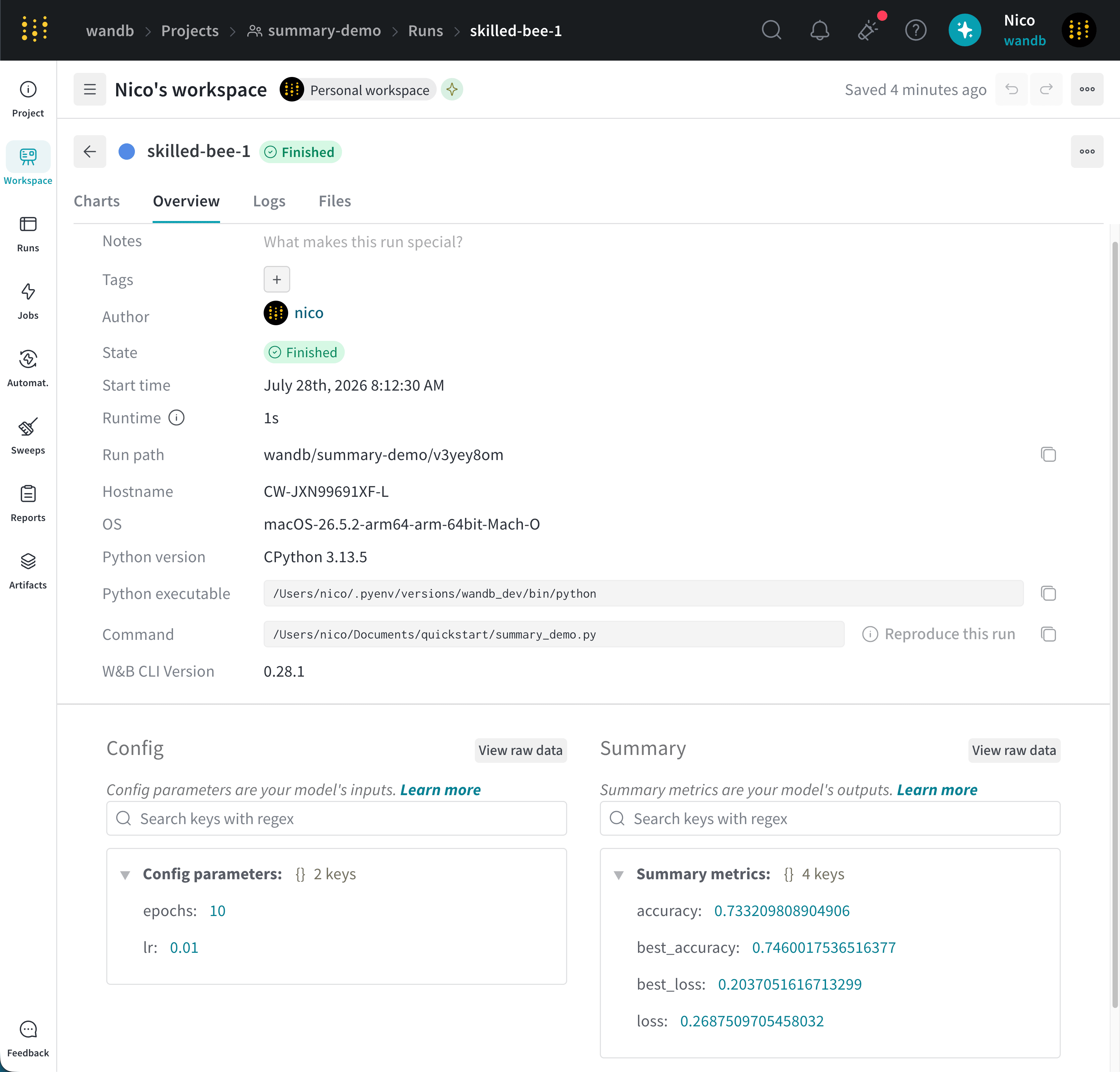This screenshot has height=1072, width=1120.
Task: Open the Jobs sidebar section
Action: tap(28, 301)
